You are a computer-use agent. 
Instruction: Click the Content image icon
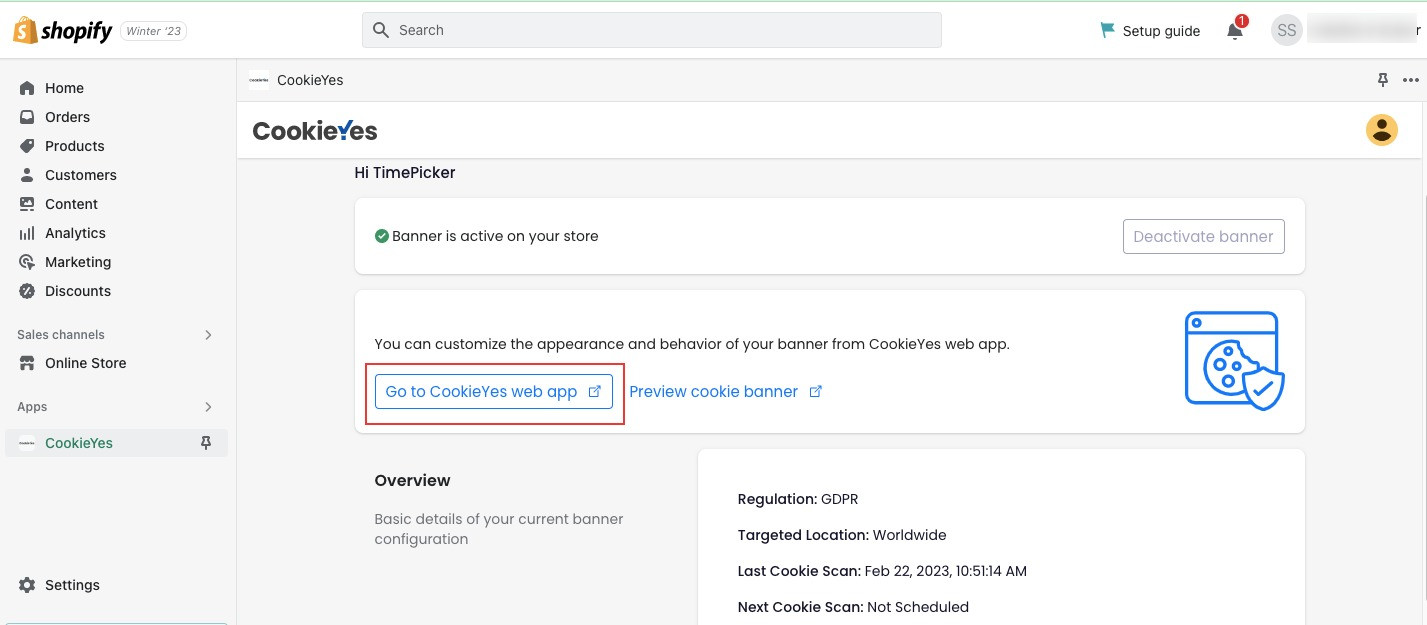[27, 204]
